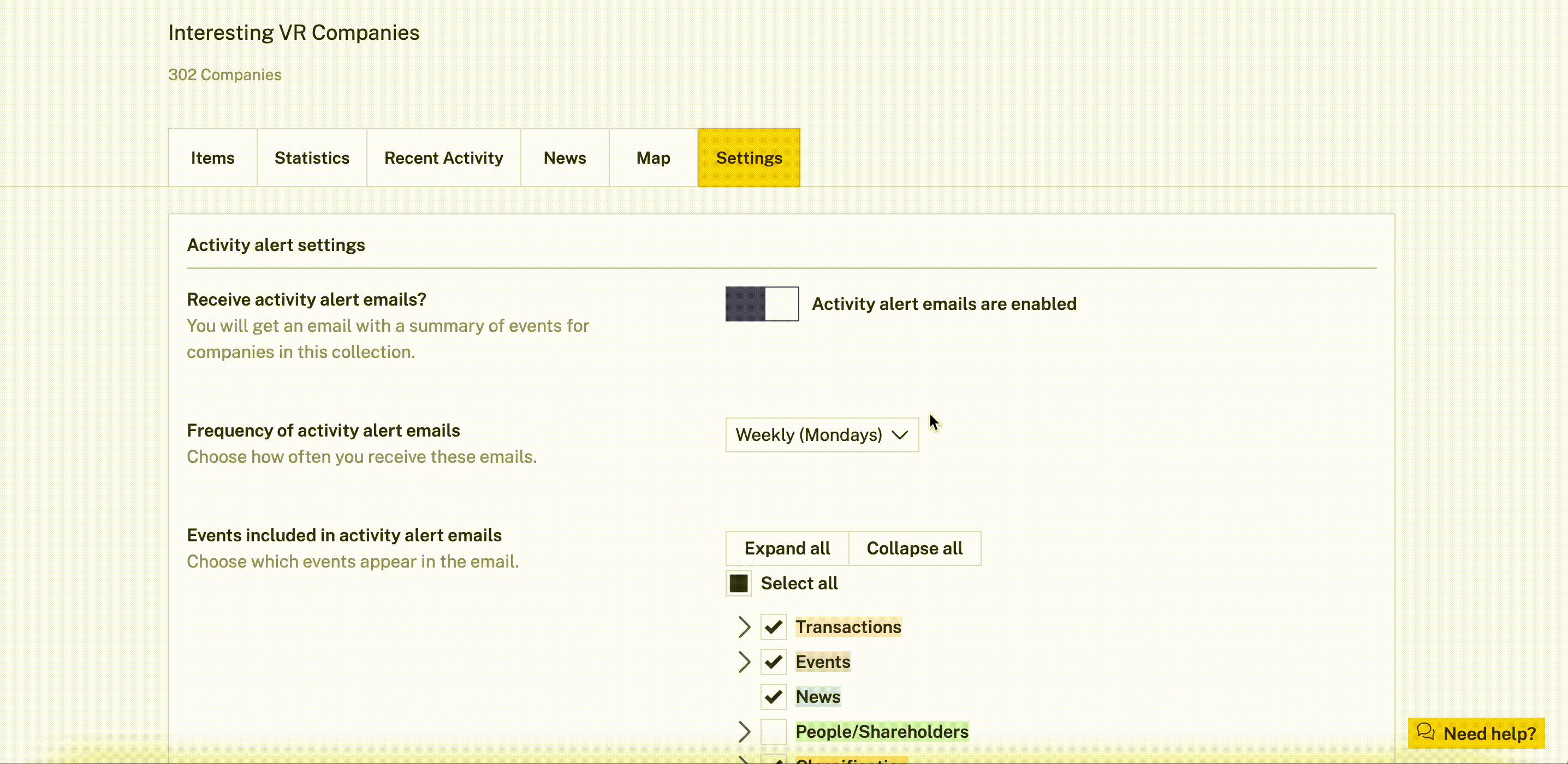The height and width of the screenshot is (764, 1568).
Task: Uncheck the Events checkbox
Action: 773,662
